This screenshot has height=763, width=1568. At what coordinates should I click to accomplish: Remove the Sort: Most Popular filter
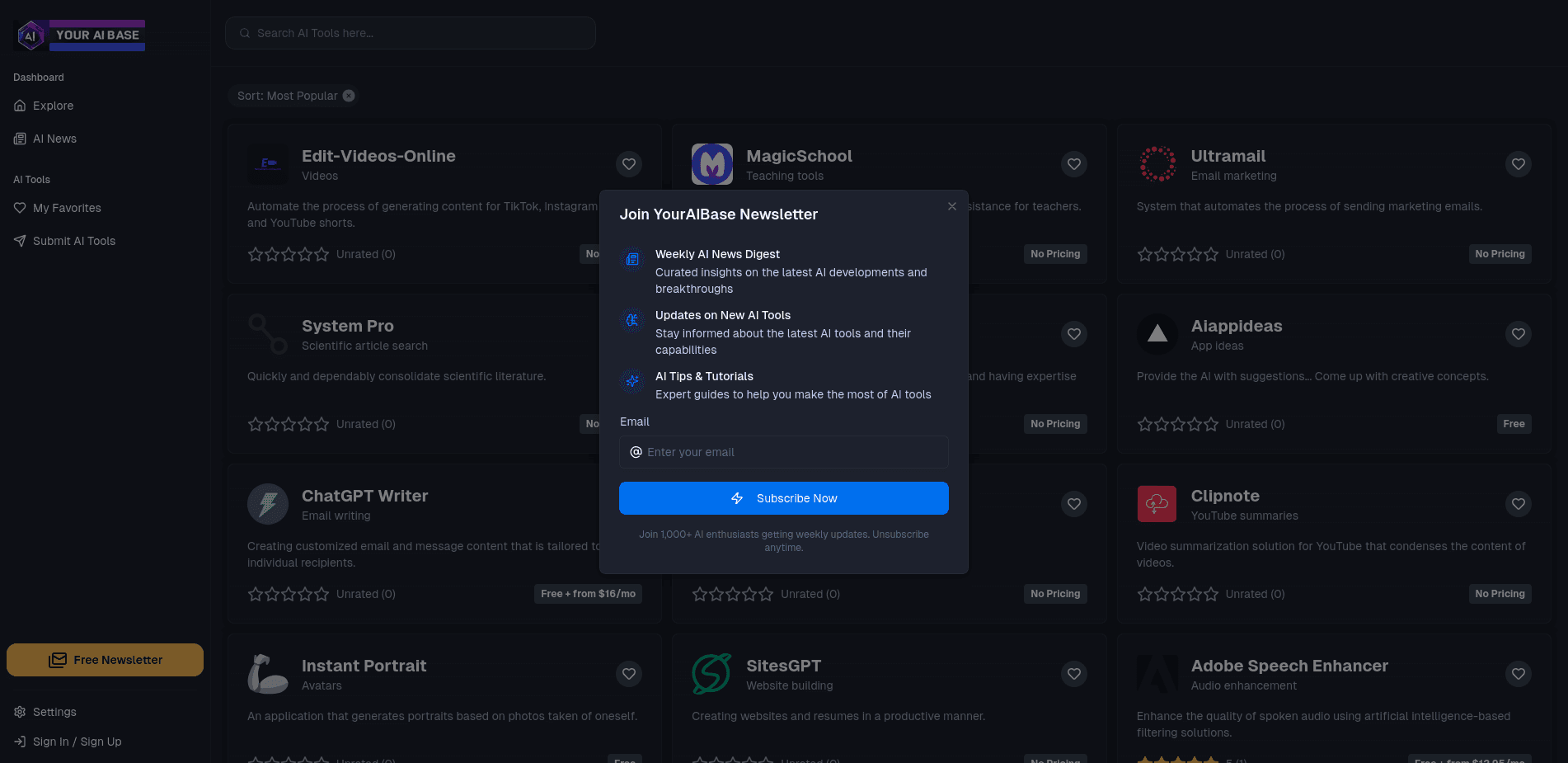(x=349, y=96)
